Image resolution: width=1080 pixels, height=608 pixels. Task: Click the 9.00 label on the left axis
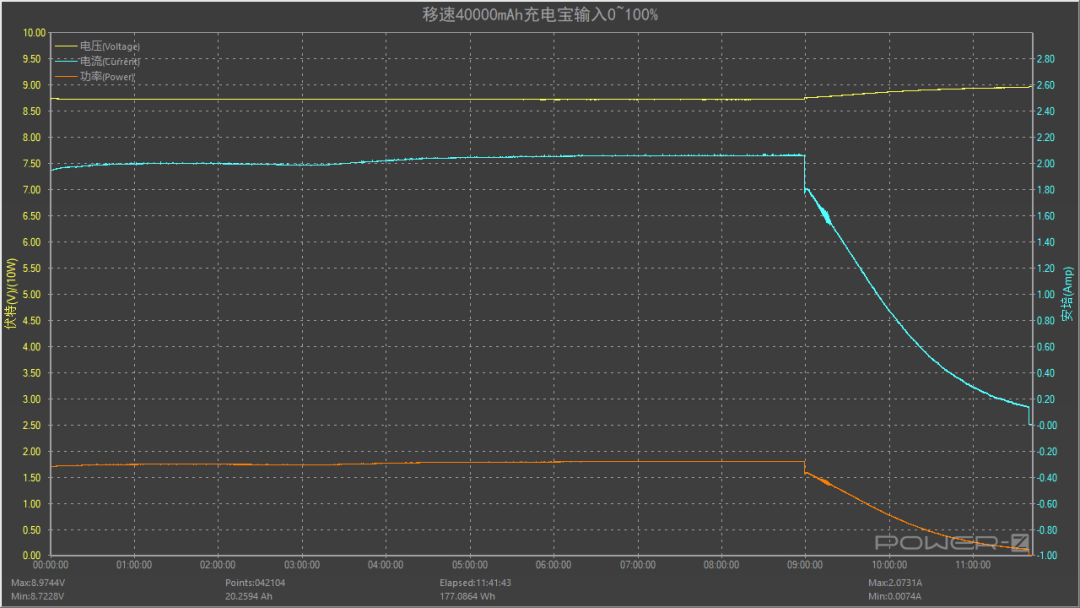(x=32, y=85)
